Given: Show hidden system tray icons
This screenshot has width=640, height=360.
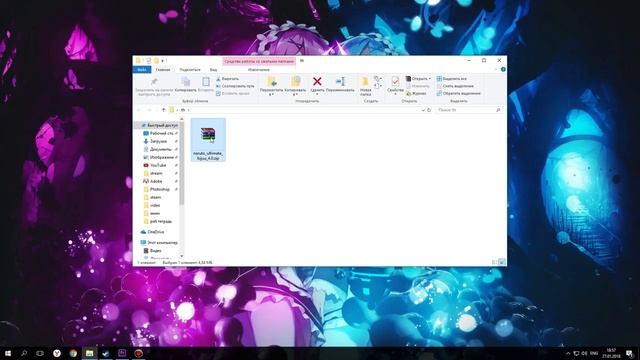Looking at the screenshot, I should [x=568, y=353].
